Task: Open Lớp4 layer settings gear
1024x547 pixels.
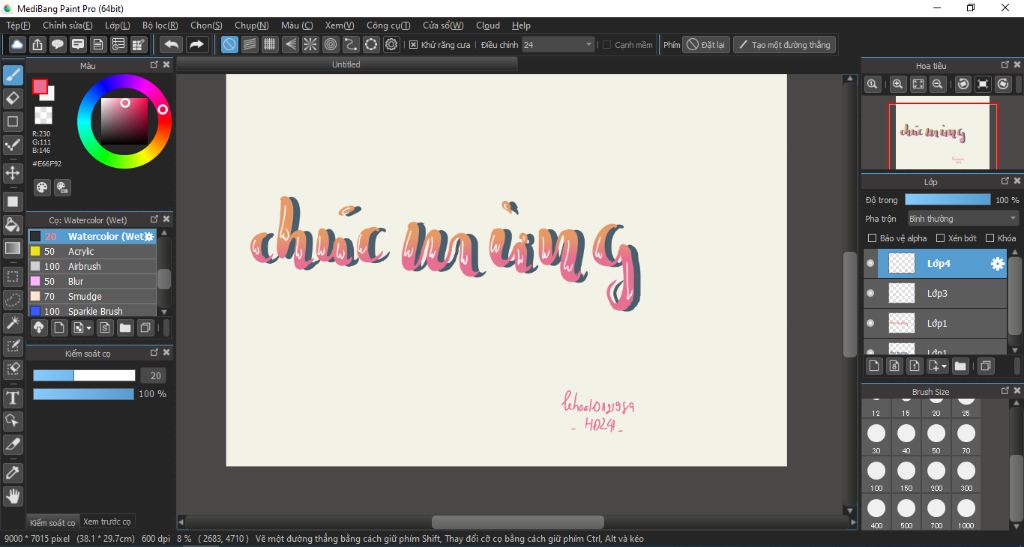Action: point(997,263)
